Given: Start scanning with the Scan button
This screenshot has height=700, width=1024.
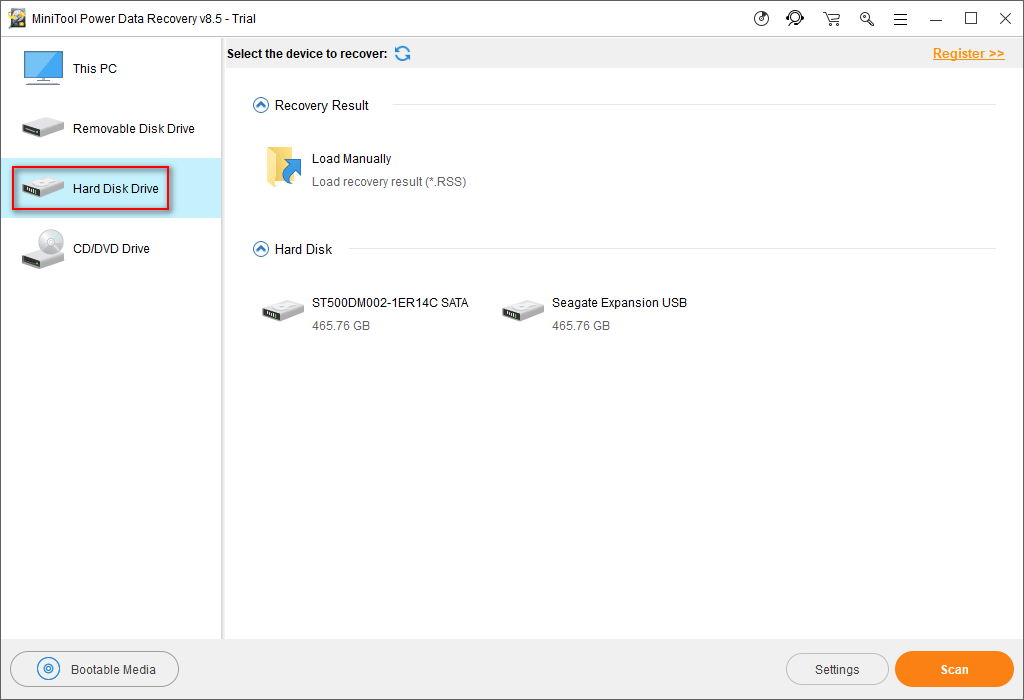Looking at the screenshot, I should (954, 669).
